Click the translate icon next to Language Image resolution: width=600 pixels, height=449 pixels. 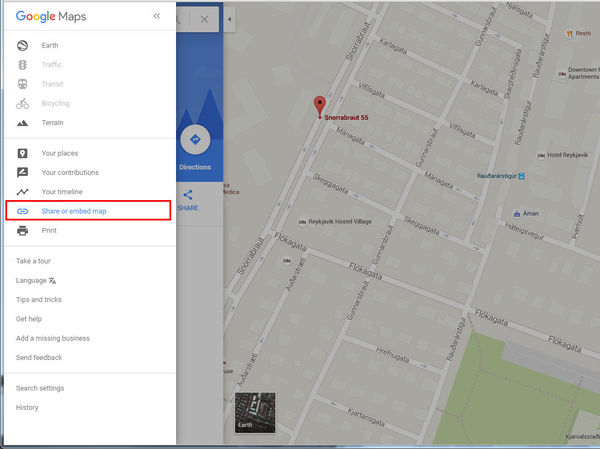(x=52, y=281)
